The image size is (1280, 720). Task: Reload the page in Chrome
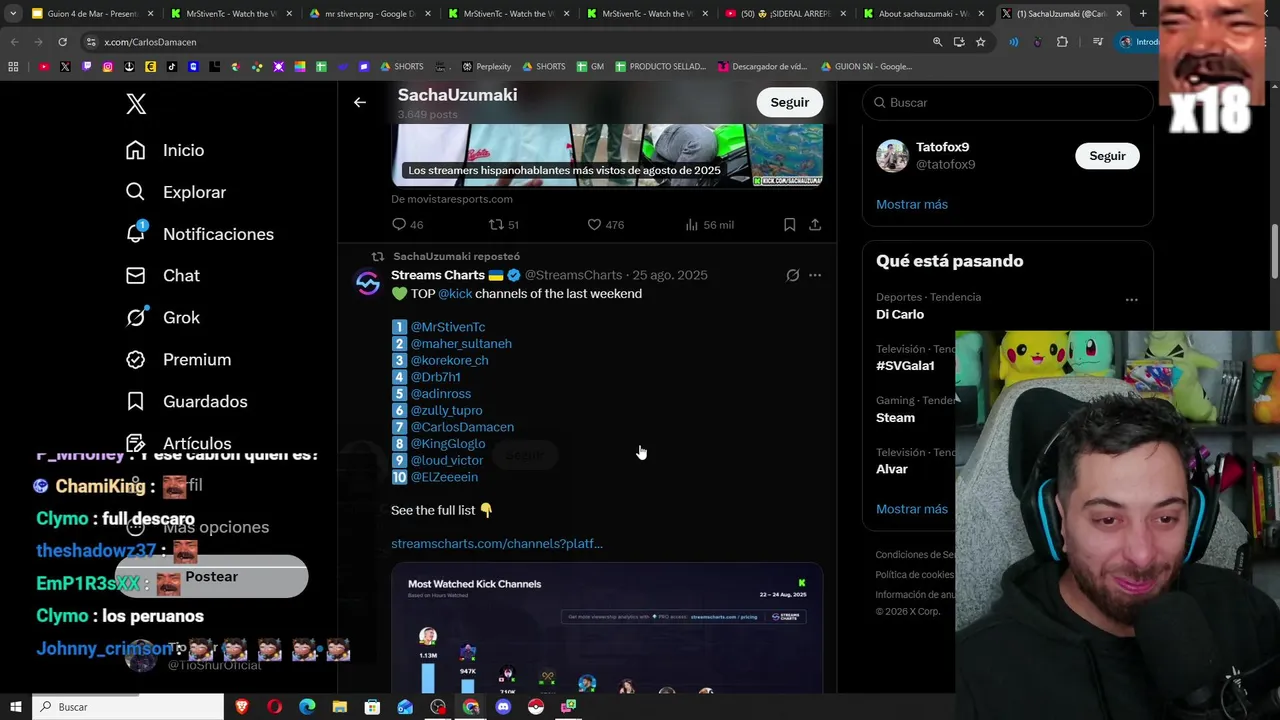click(62, 42)
